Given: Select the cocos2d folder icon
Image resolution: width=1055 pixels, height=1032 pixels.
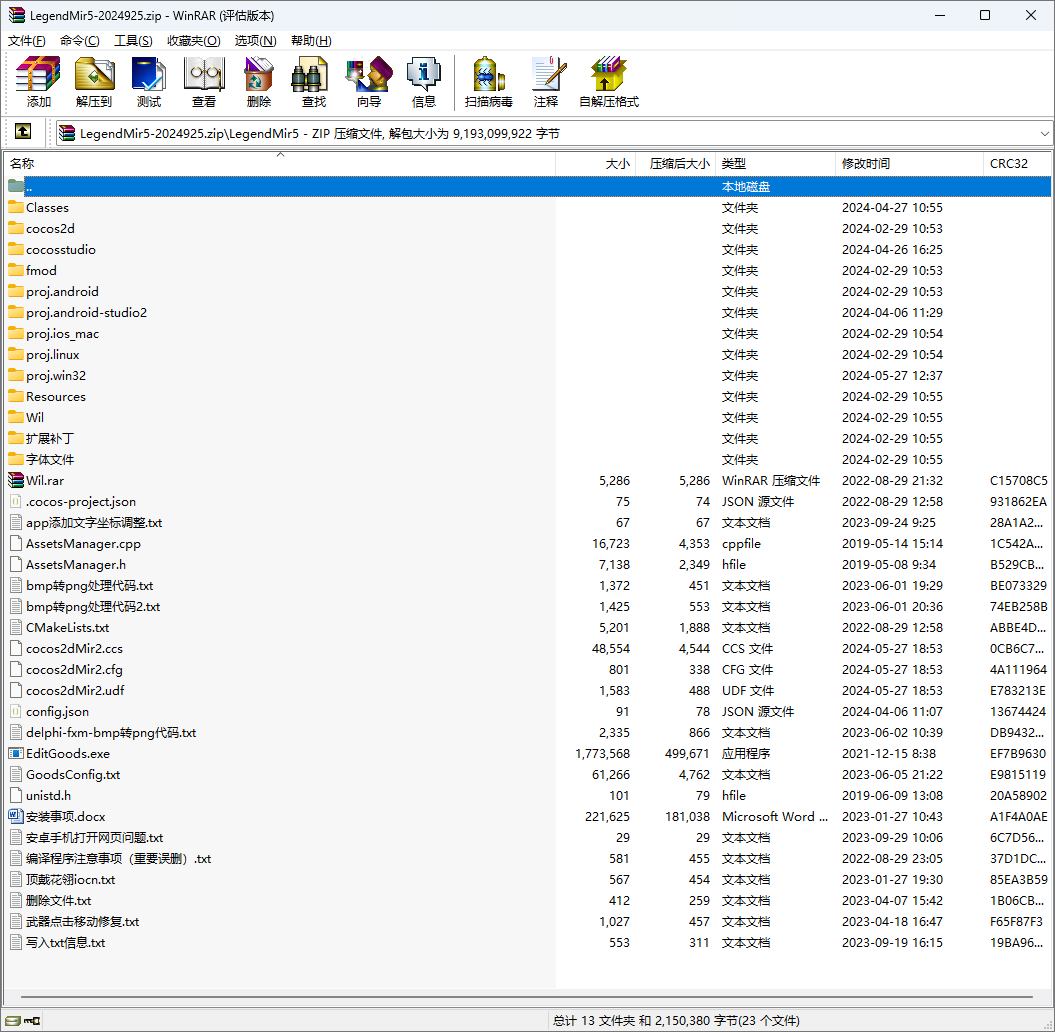Looking at the screenshot, I should pyautogui.click(x=15, y=228).
